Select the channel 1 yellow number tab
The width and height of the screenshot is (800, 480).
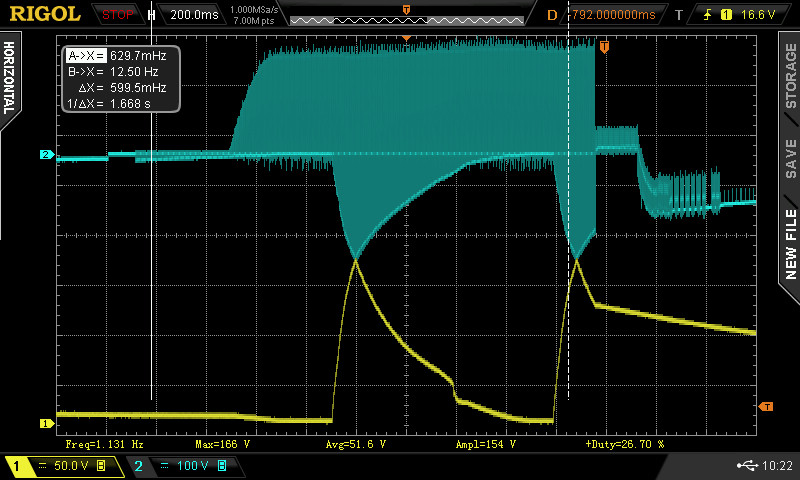pos(16,466)
